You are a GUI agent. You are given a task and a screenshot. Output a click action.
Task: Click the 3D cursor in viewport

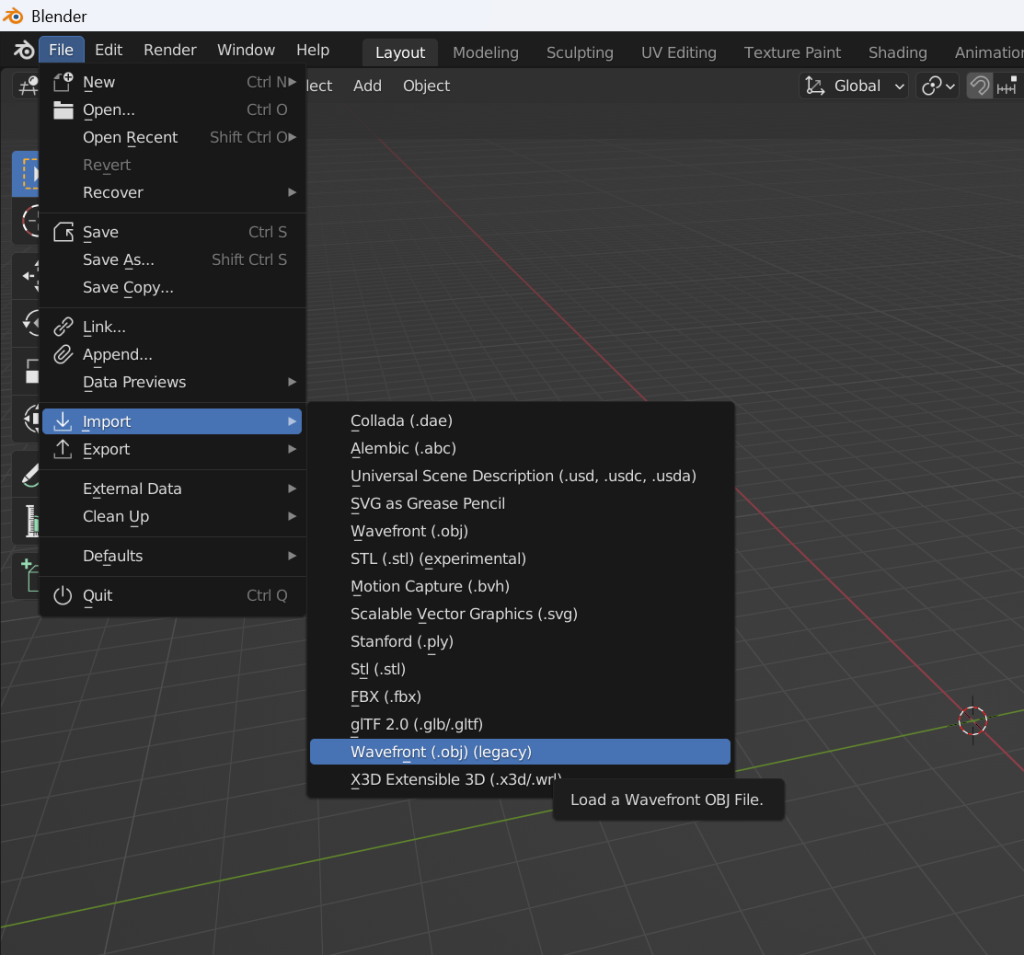(973, 720)
